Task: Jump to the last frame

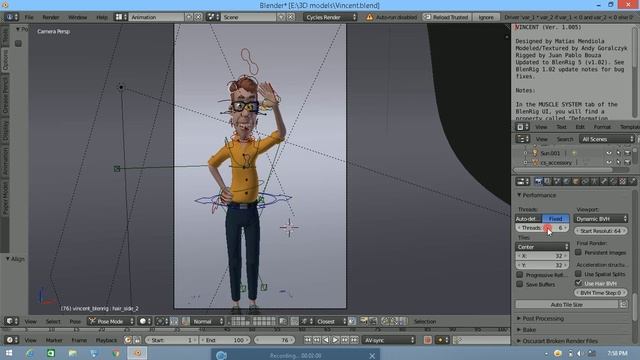Action: click(354, 340)
